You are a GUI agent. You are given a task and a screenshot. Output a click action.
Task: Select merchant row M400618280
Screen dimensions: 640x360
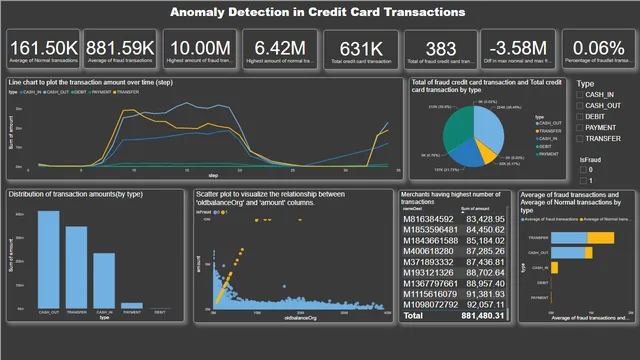pyautogui.click(x=453, y=251)
